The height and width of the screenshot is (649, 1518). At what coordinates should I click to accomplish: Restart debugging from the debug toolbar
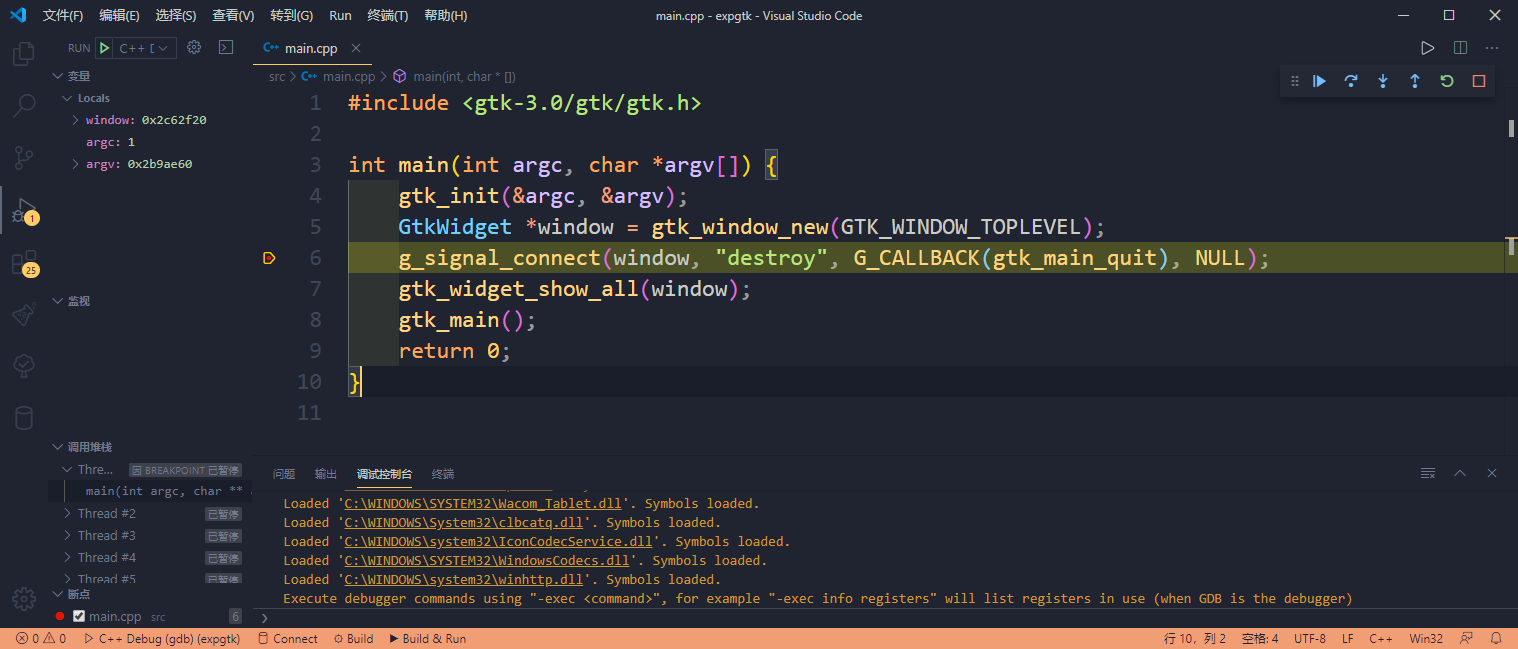[1446, 81]
